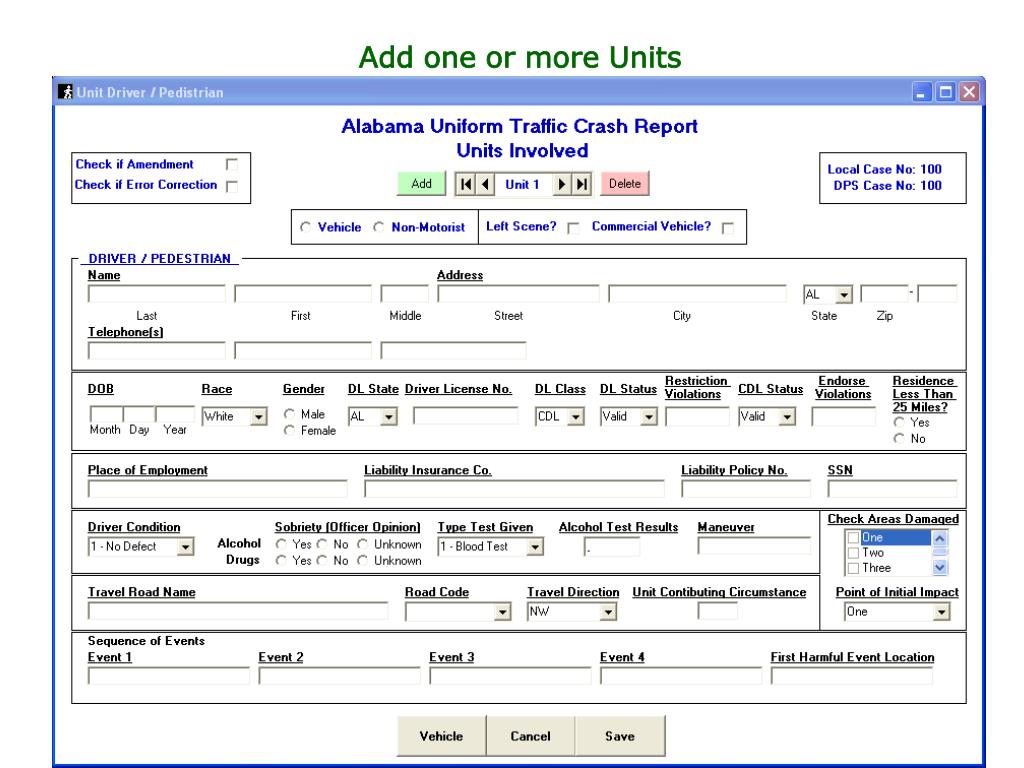The image size is (1024, 768).
Task: Click the Event 1 field
Action: (169, 676)
